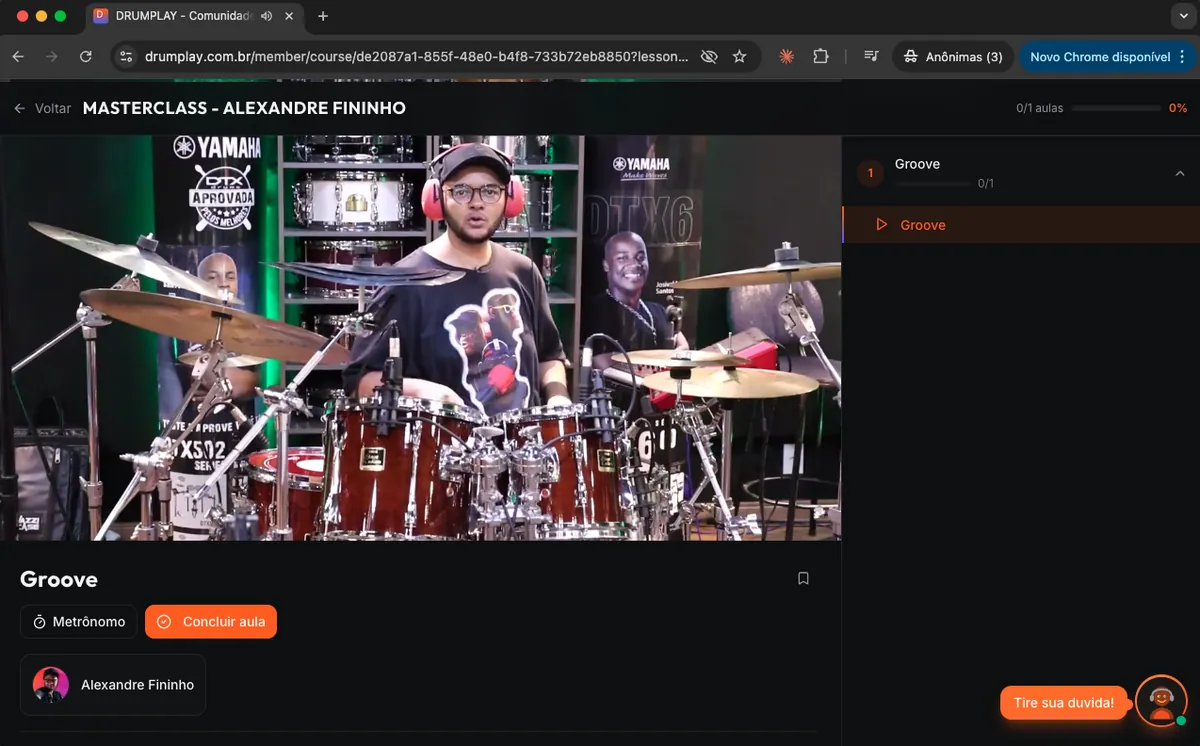This screenshot has width=1200, height=746.
Task: Click the Groove module progress bar
Action: (933, 184)
